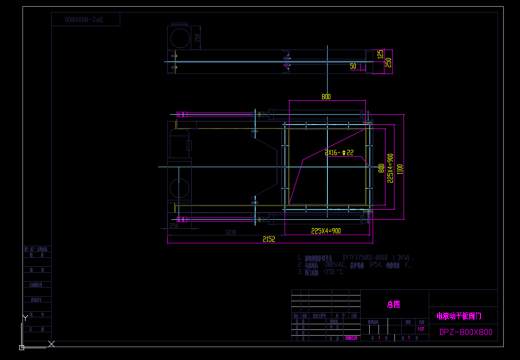The height and width of the screenshot is (360, 520).
Task: Select the '125' dimension in the side view
Action: tap(380, 55)
